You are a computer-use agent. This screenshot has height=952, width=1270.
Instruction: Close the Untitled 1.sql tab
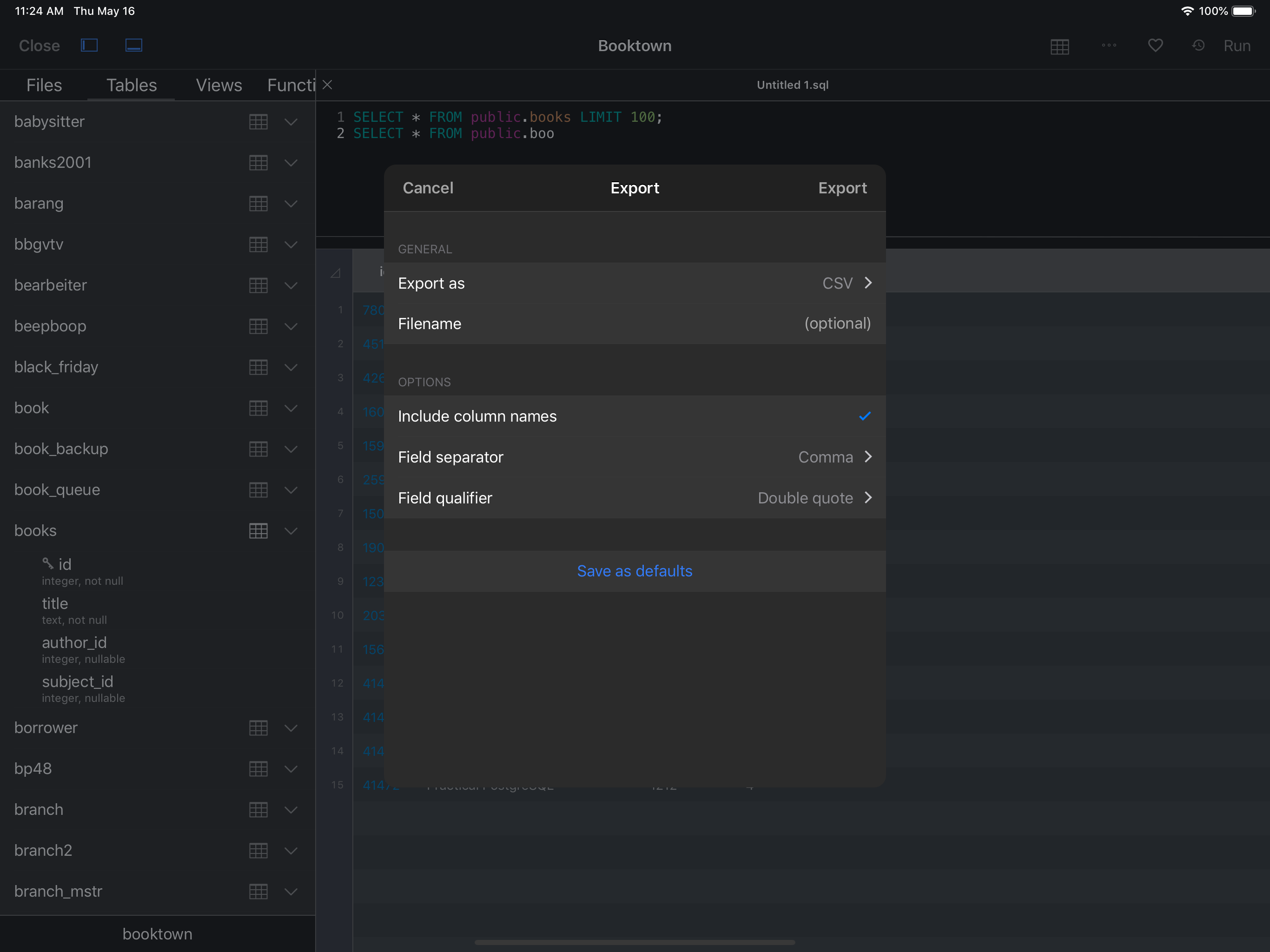327,85
